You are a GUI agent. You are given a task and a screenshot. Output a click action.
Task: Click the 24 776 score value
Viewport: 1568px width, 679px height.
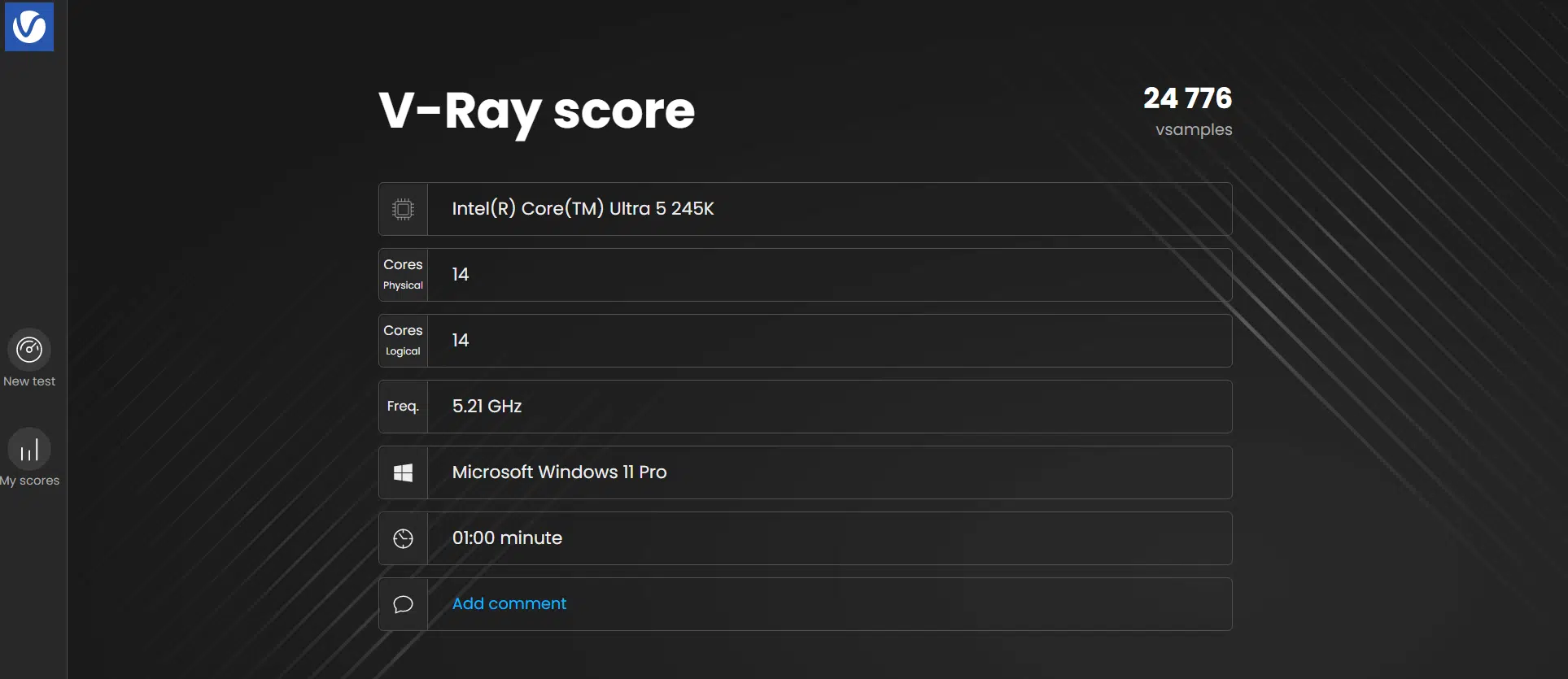[x=1187, y=98]
